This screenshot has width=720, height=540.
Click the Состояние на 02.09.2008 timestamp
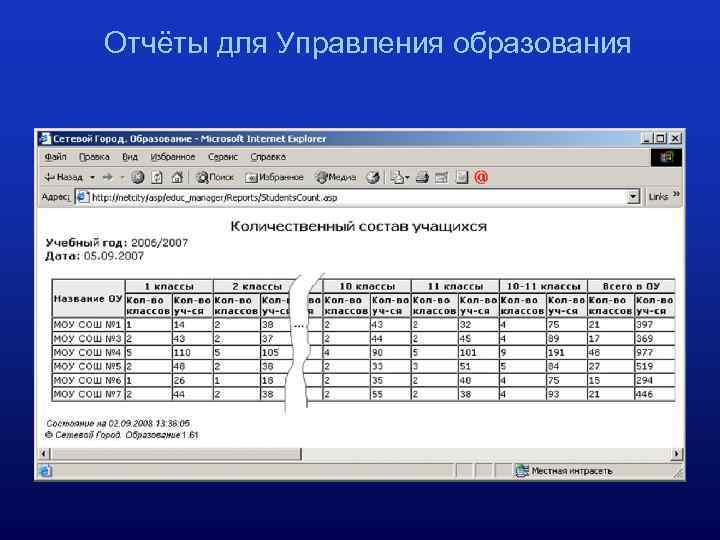118,423
